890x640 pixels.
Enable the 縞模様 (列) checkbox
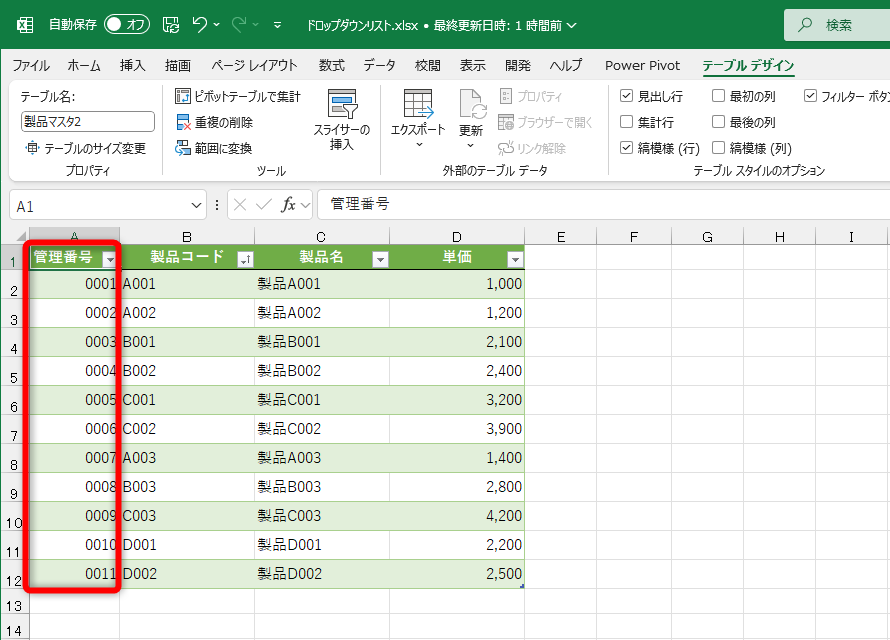click(718, 148)
